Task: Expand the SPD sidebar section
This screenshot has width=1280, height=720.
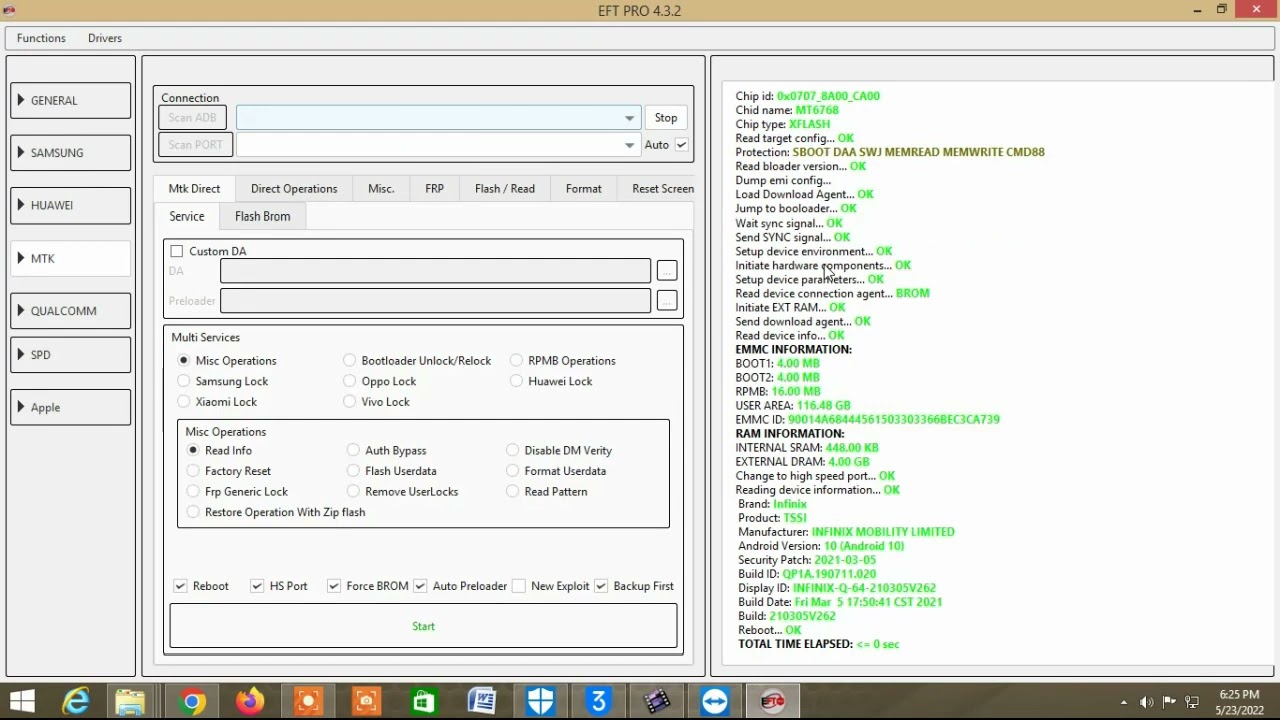Action: (70, 355)
